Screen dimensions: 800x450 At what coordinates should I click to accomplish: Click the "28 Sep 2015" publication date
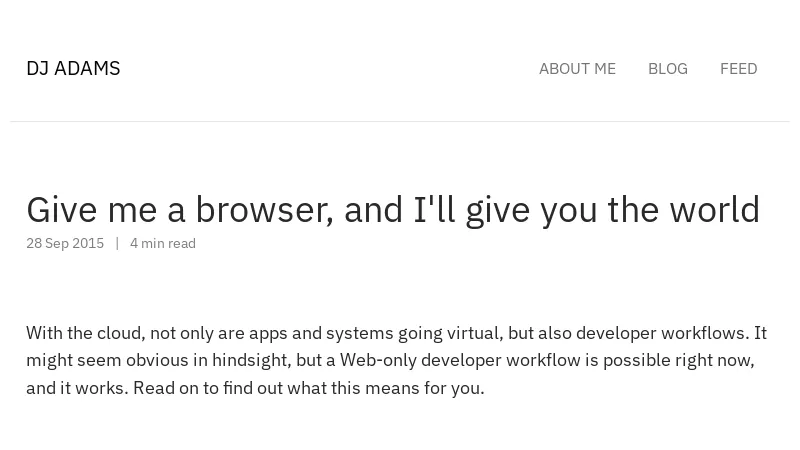coord(65,243)
